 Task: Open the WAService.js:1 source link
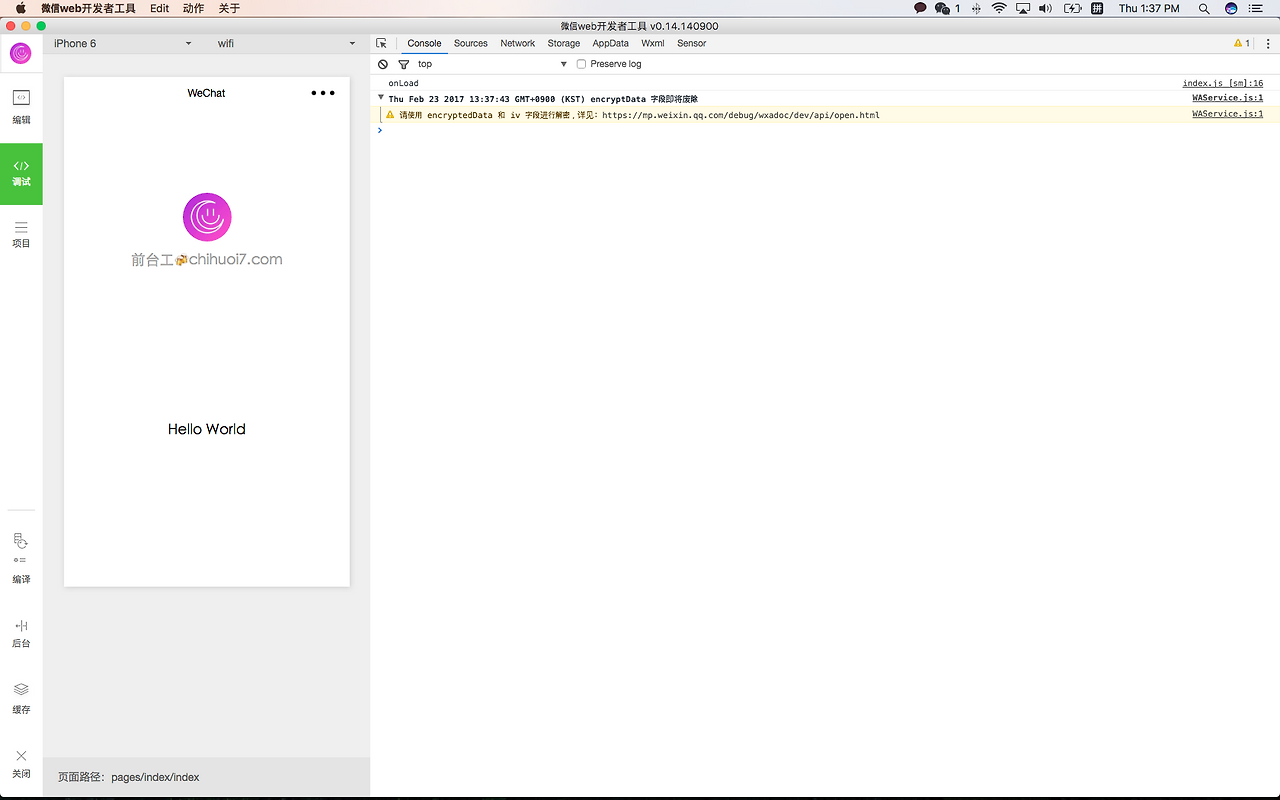(1227, 98)
